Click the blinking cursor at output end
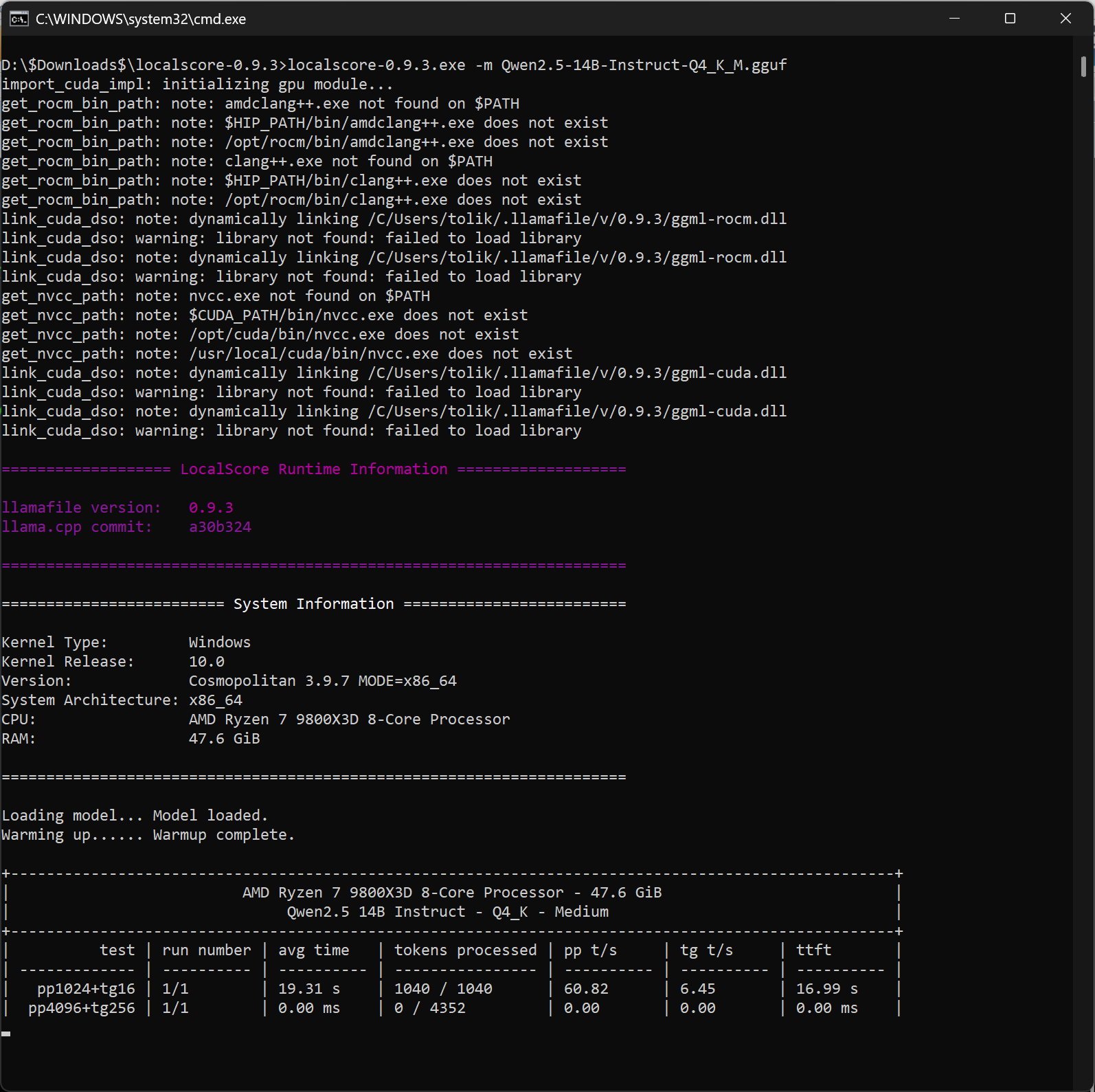This screenshot has height=1092, width=1095. point(6,1034)
